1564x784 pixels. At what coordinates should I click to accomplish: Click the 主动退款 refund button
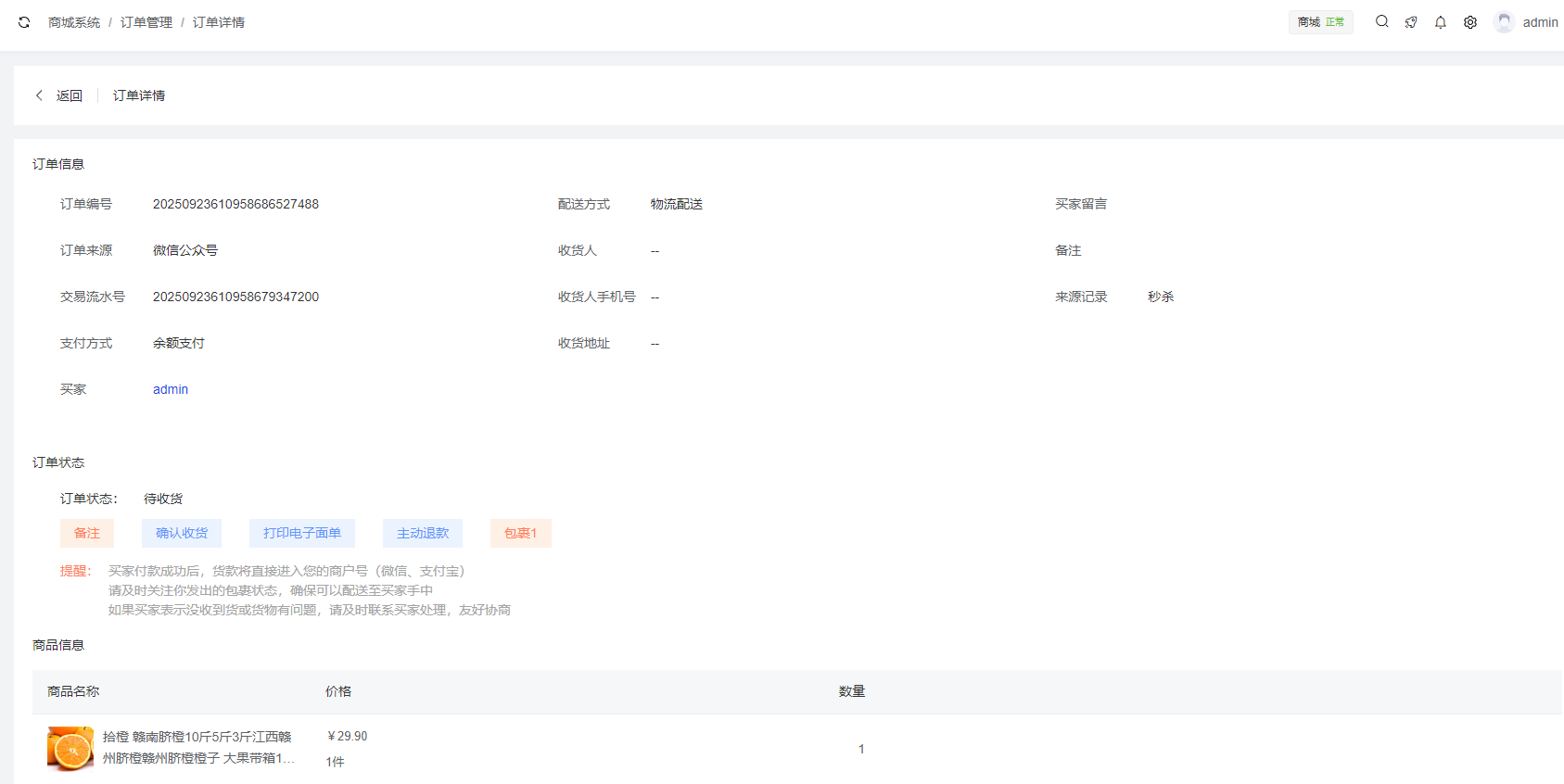tap(423, 533)
